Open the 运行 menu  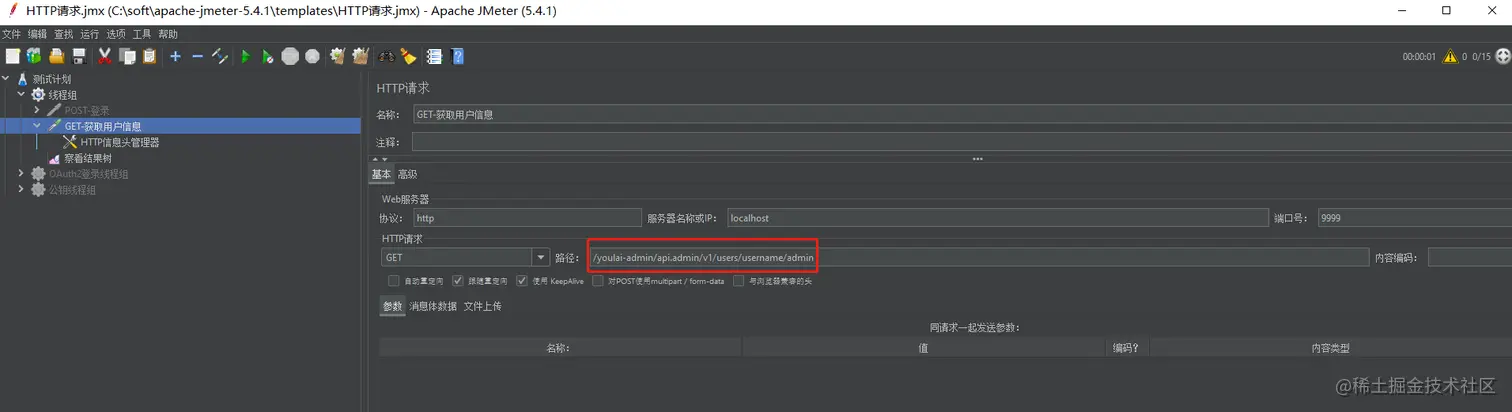click(x=90, y=34)
